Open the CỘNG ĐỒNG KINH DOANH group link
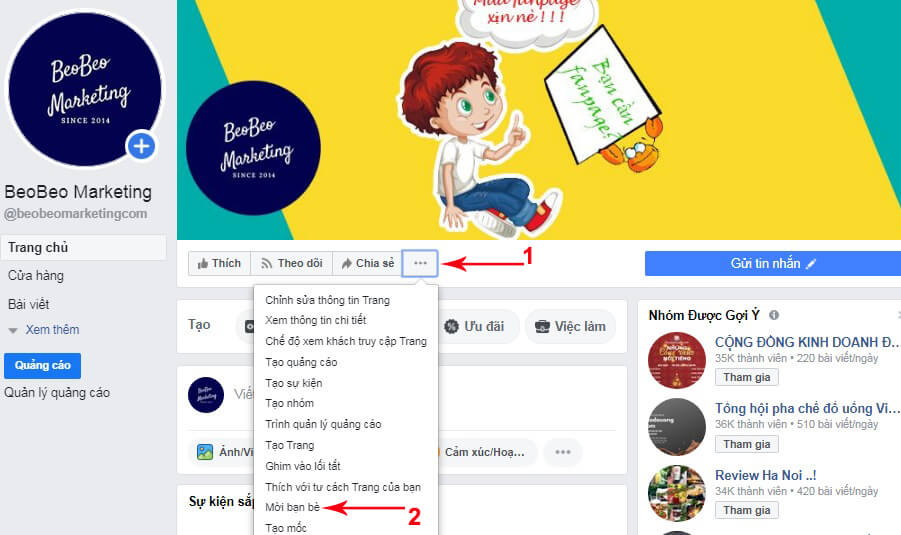This screenshot has width=901, height=535. click(x=807, y=342)
